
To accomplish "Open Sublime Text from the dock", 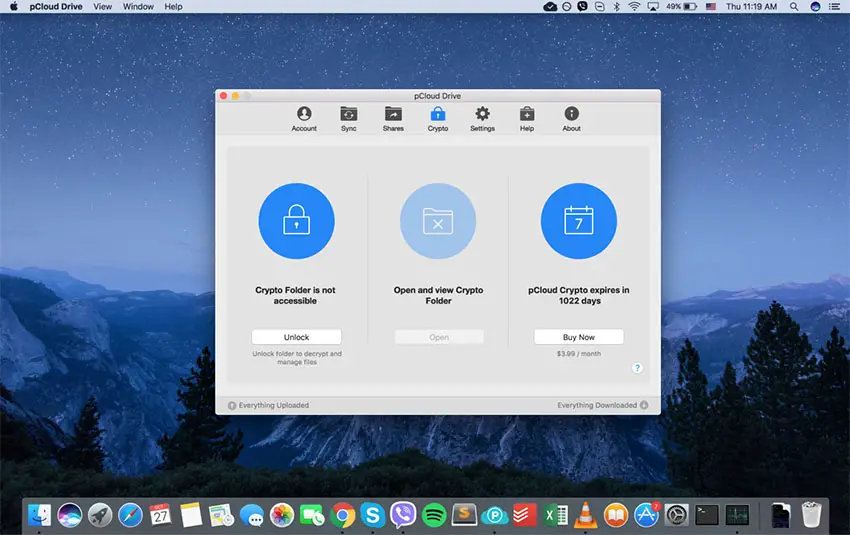I will (x=464, y=515).
